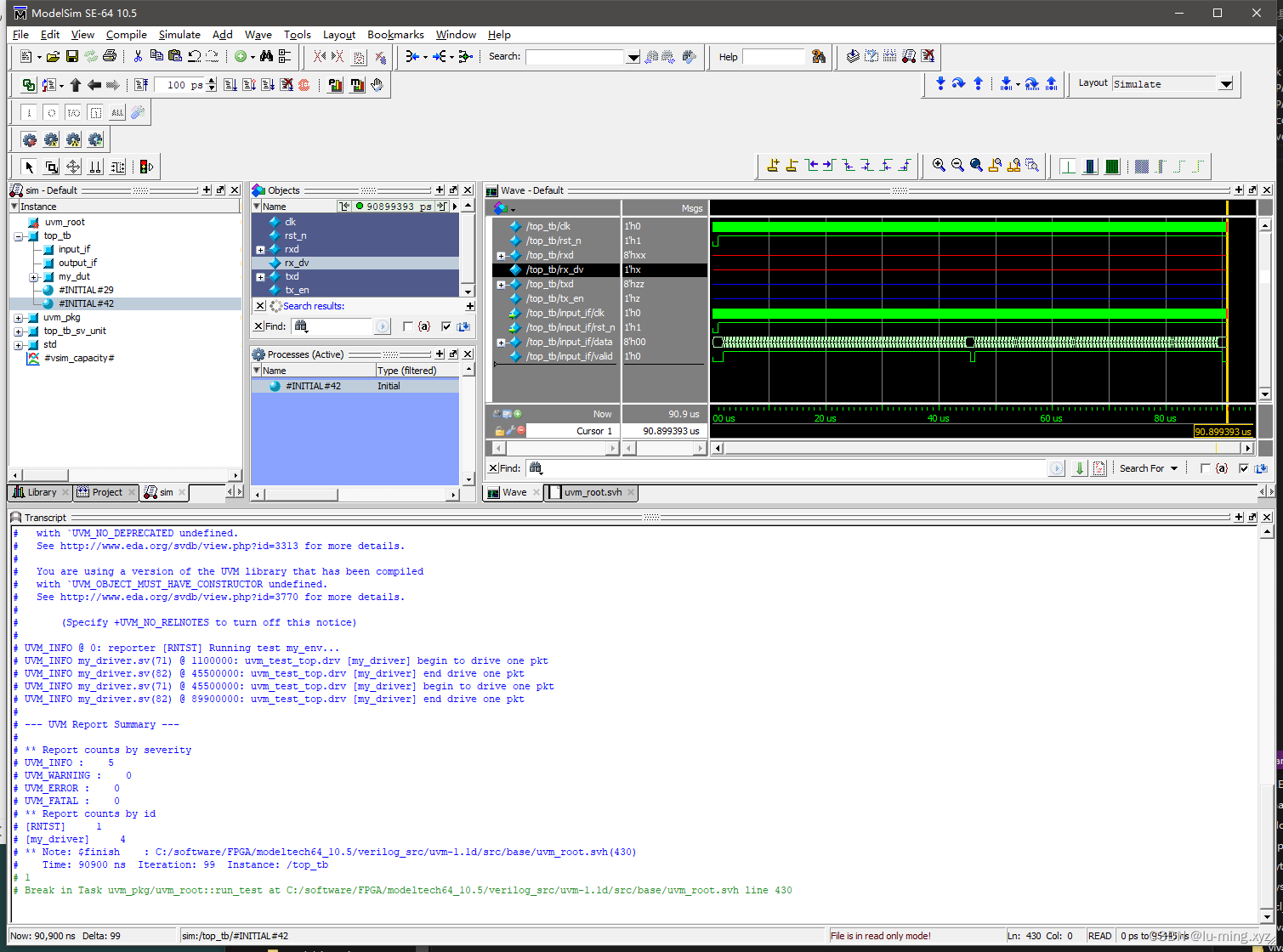Image resolution: width=1283 pixels, height=952 pixels.
Task: Click the Cut scissors icon
Action: pyautogui.click(x=138, y=56)
